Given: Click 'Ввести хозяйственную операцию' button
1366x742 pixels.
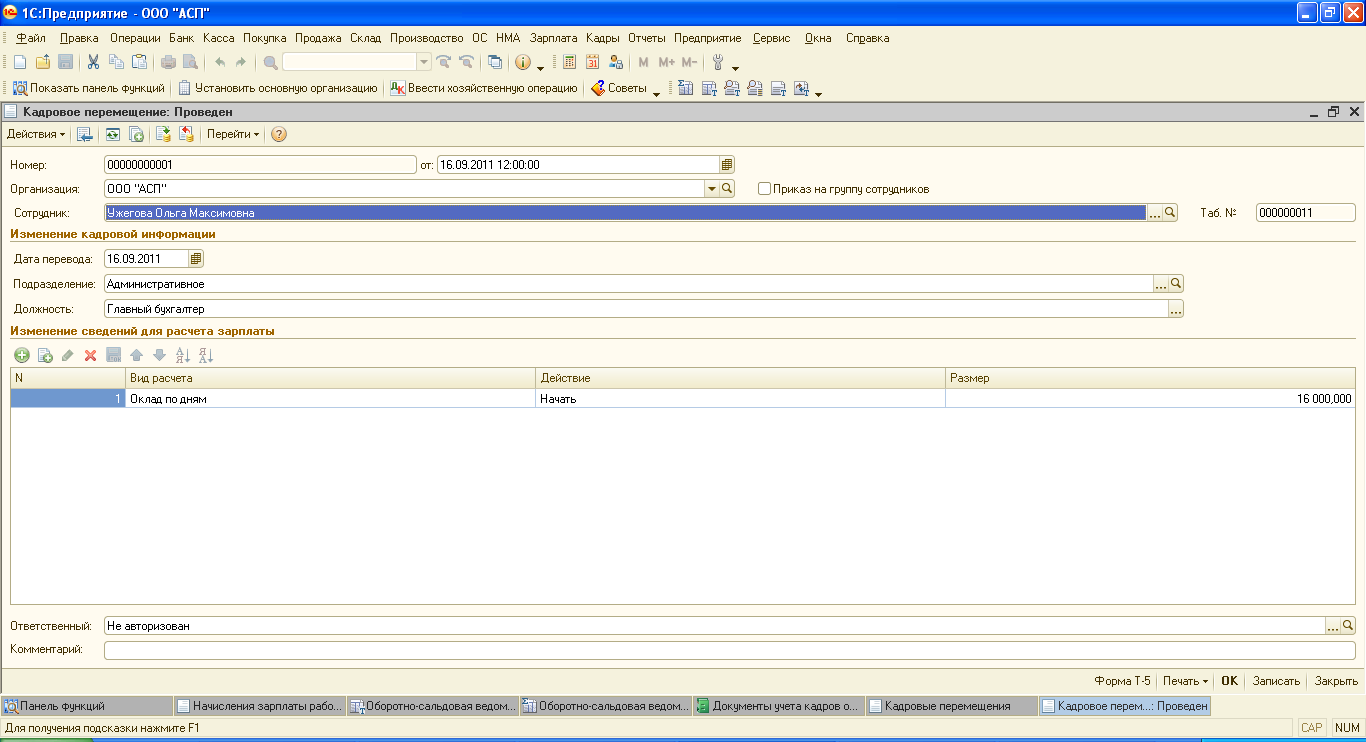Looking at the screenshot, I should pyautogui.click(x=484, y=88).
